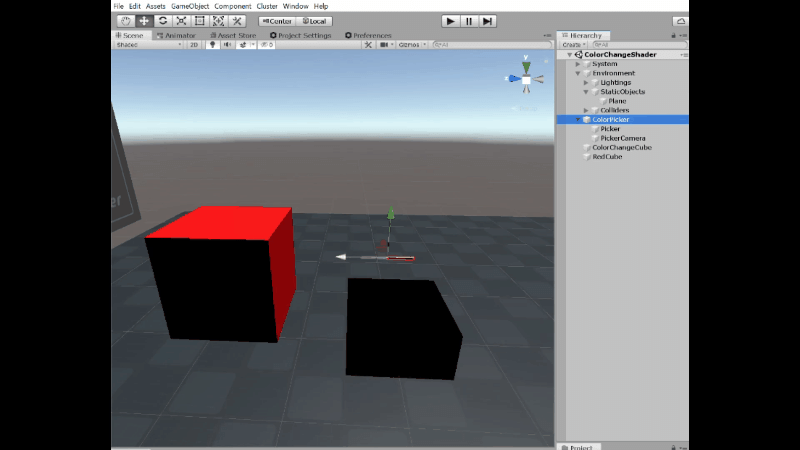Select the Hierarchy tab
This screenshot has width=800, height=450.
(583, 35)
